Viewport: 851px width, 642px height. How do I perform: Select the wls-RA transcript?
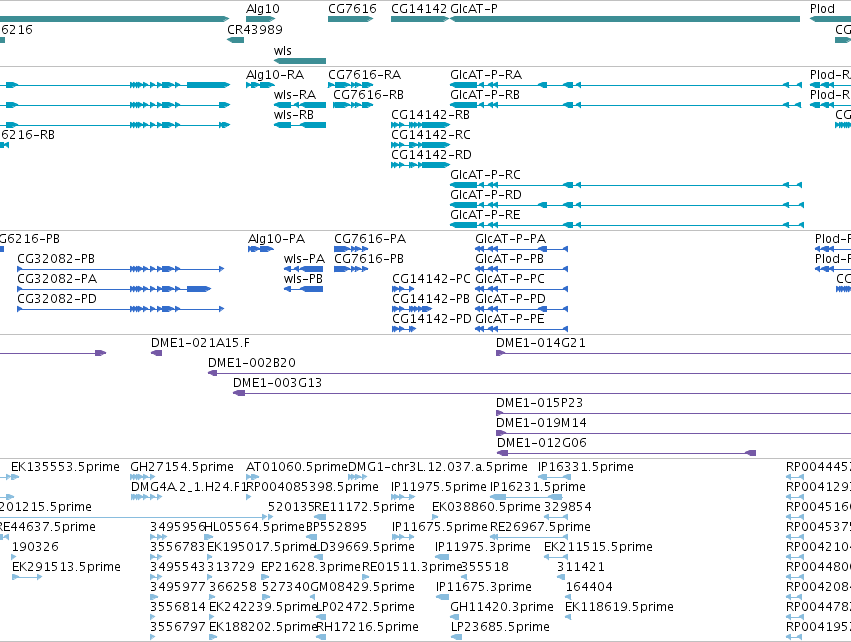tap(300, 105)
